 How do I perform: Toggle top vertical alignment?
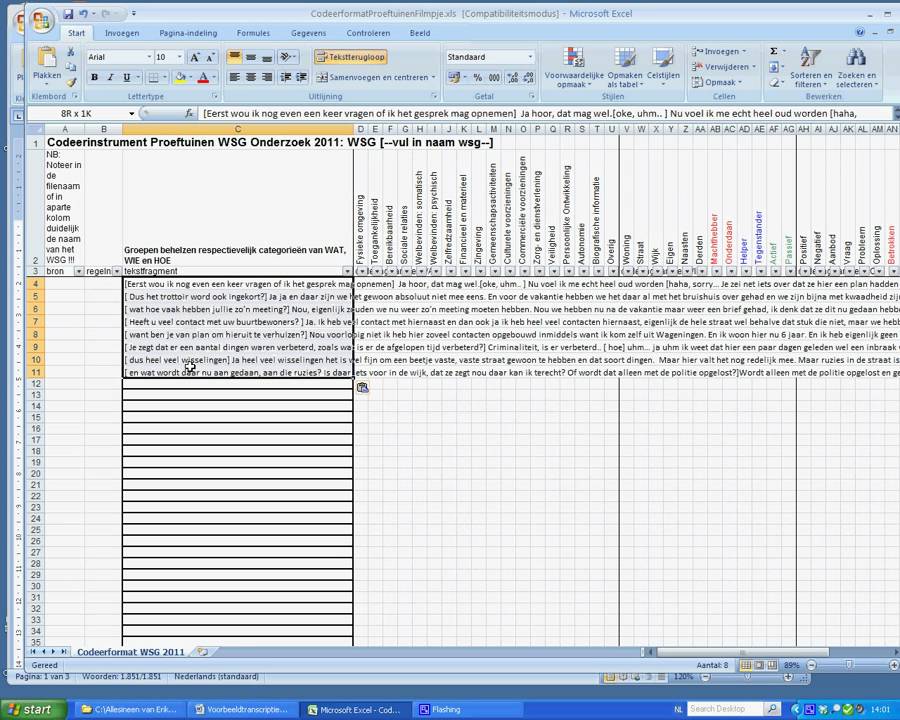[x=234, y=57]
